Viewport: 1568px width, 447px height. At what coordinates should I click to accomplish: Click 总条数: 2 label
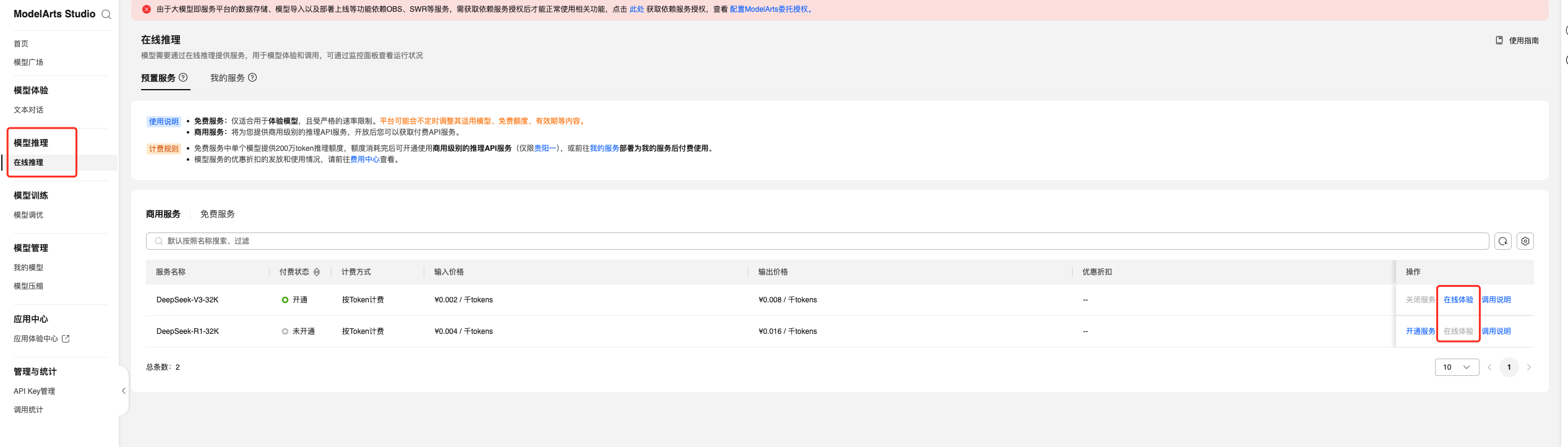coord(163,367)
